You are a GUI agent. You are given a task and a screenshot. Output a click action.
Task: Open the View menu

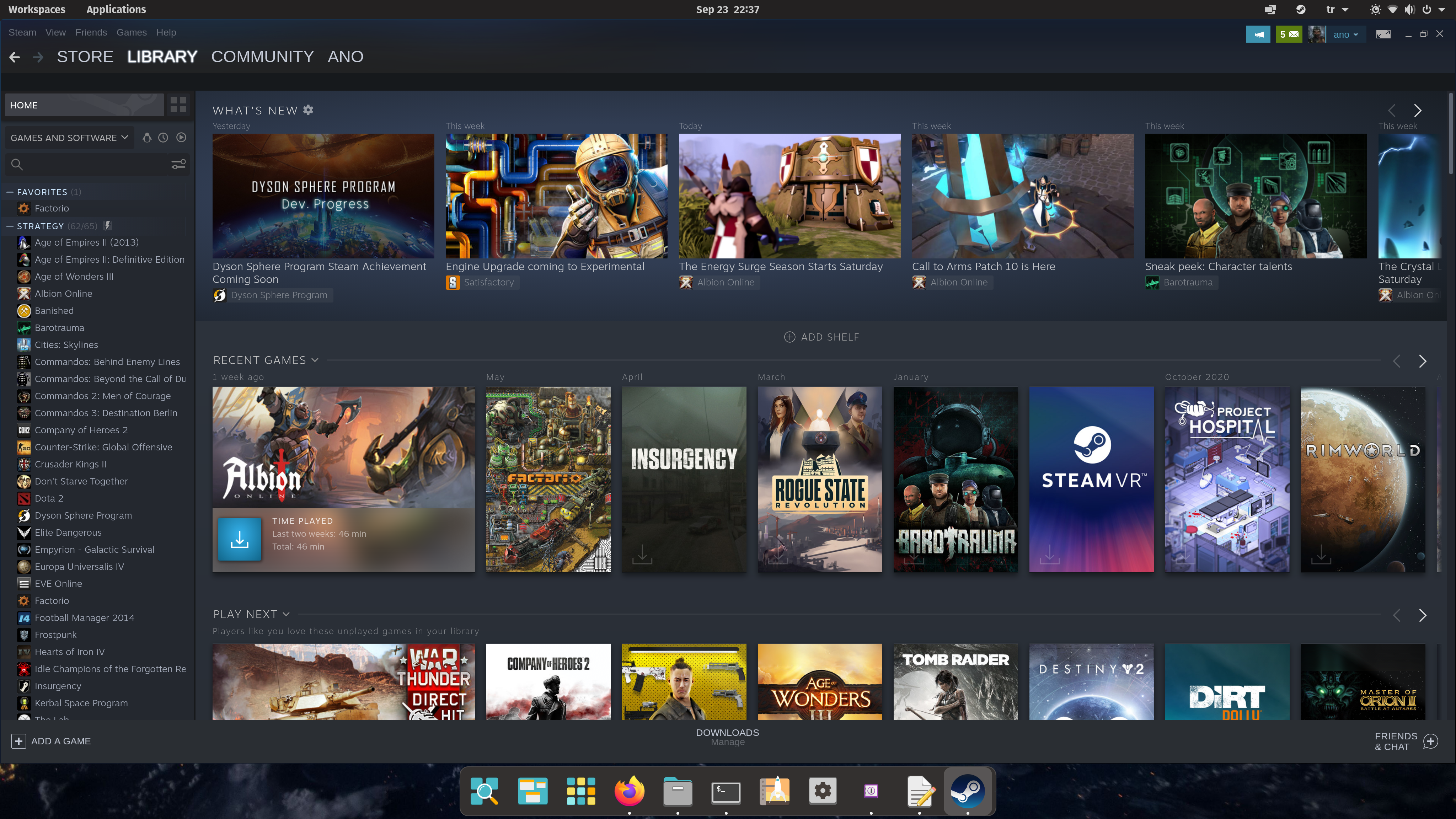coord(55,32)
